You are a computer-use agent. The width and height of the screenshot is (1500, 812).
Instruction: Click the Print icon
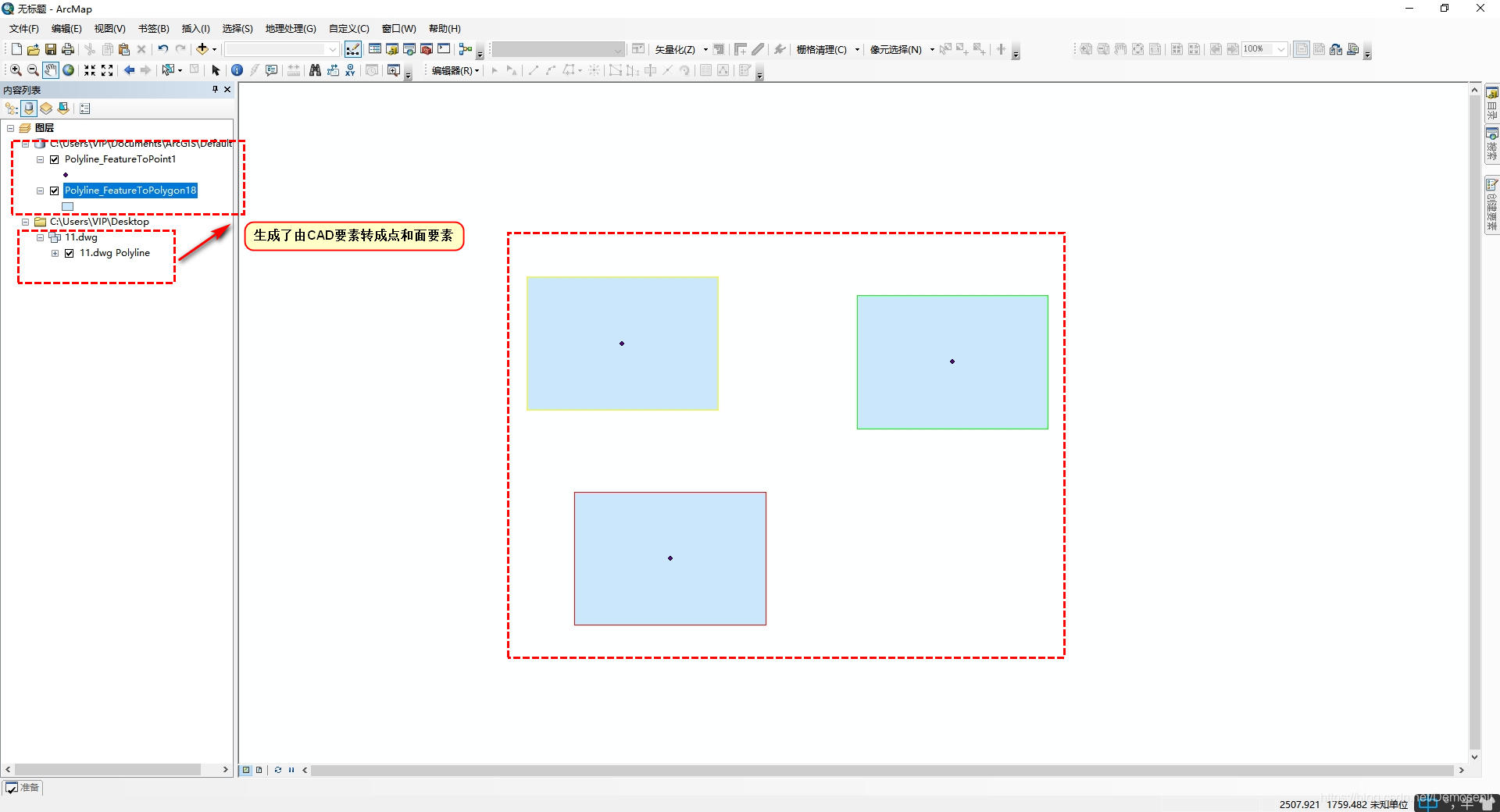click(x=68, y=49)
